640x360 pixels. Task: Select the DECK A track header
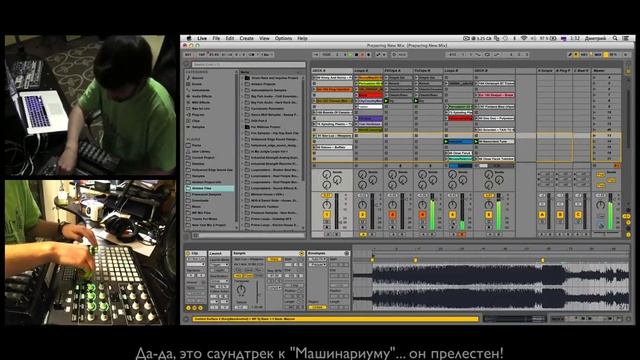[332, 71]
